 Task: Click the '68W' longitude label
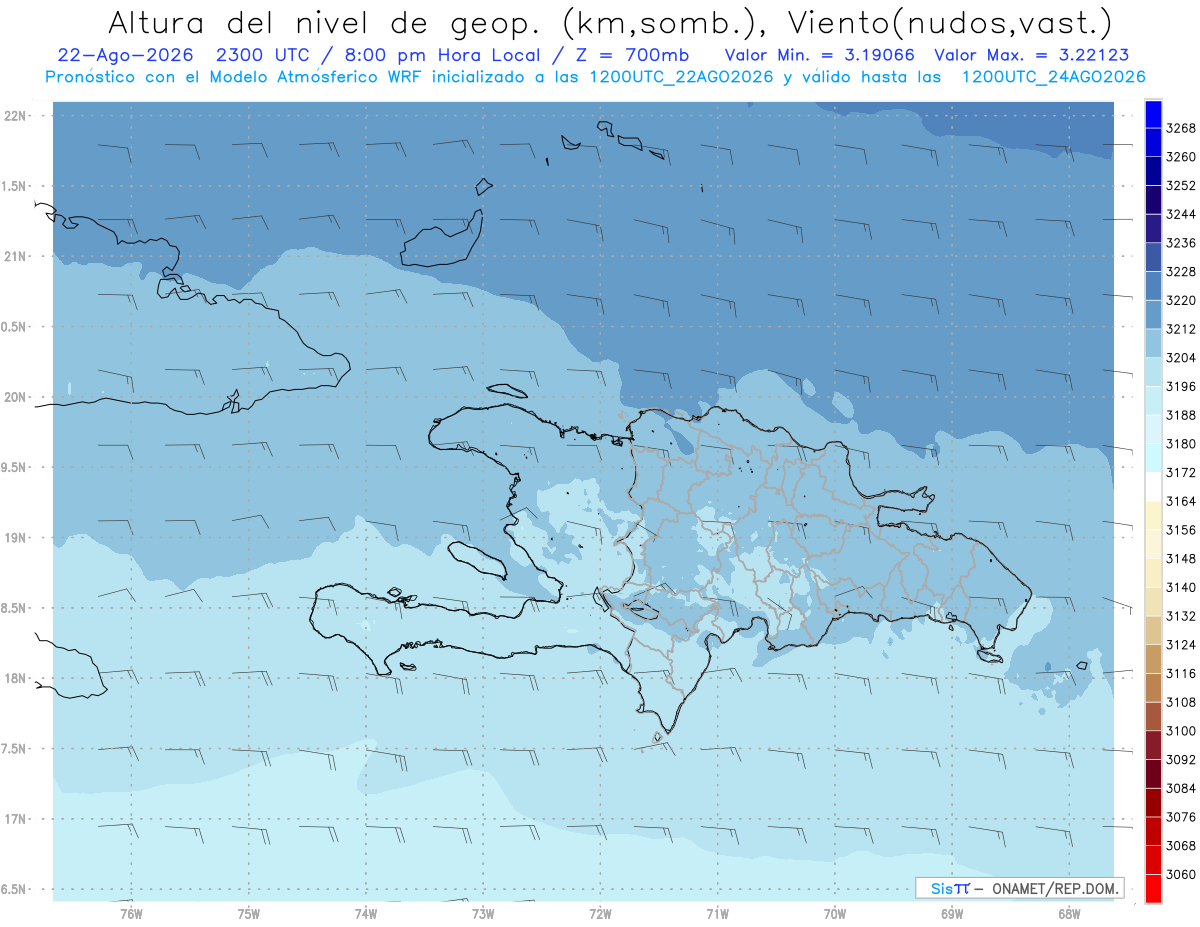1069,913
